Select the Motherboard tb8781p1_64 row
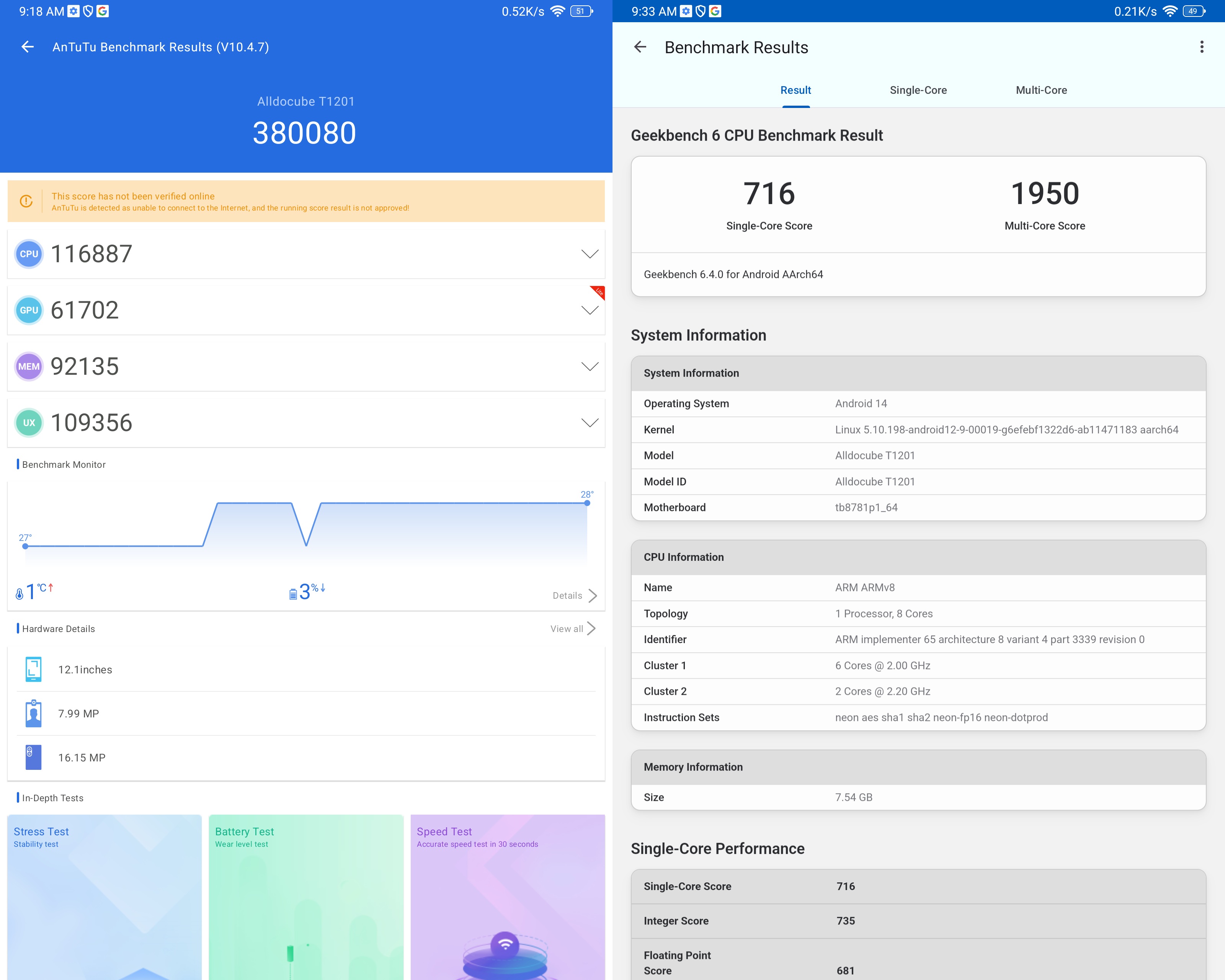Screen dimensions: 1225x980 (x=918, y=507)
